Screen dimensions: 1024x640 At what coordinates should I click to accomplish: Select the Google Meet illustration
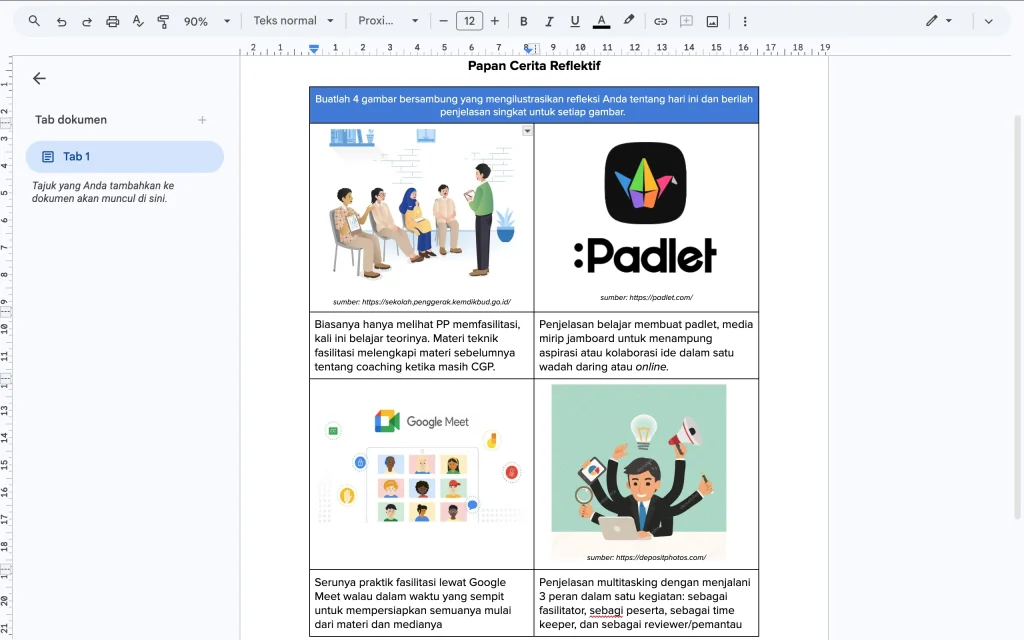(x=421, y=466)
